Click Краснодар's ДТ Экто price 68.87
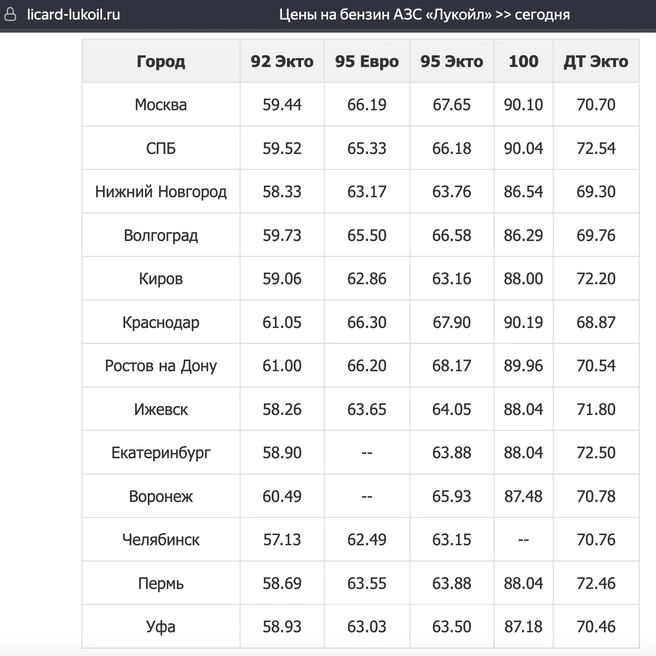The image size is (656, 656). tap(596, 322)
